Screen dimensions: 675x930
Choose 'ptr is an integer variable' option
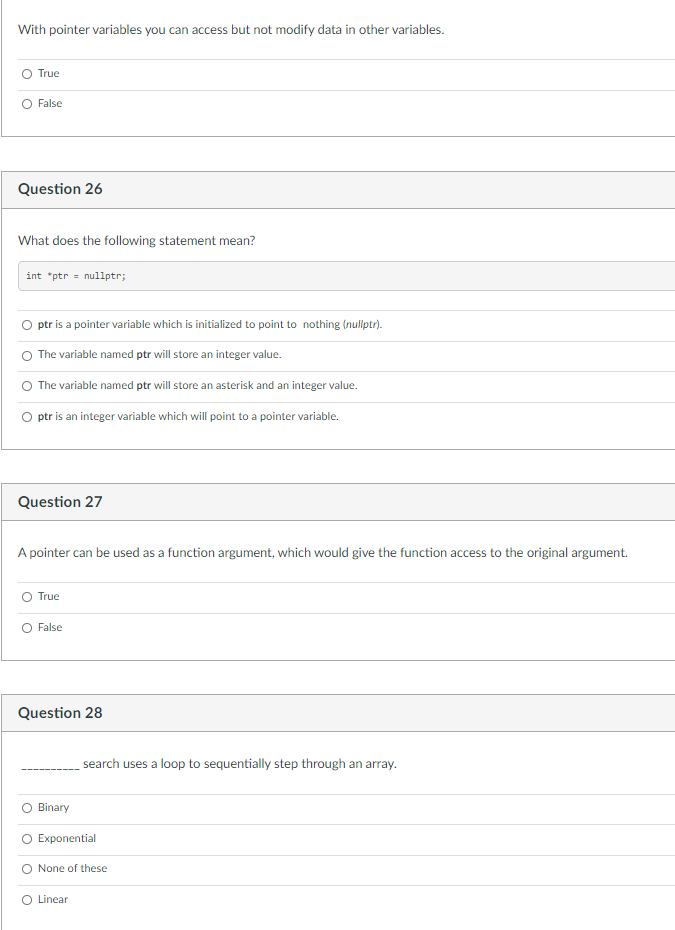27,417
